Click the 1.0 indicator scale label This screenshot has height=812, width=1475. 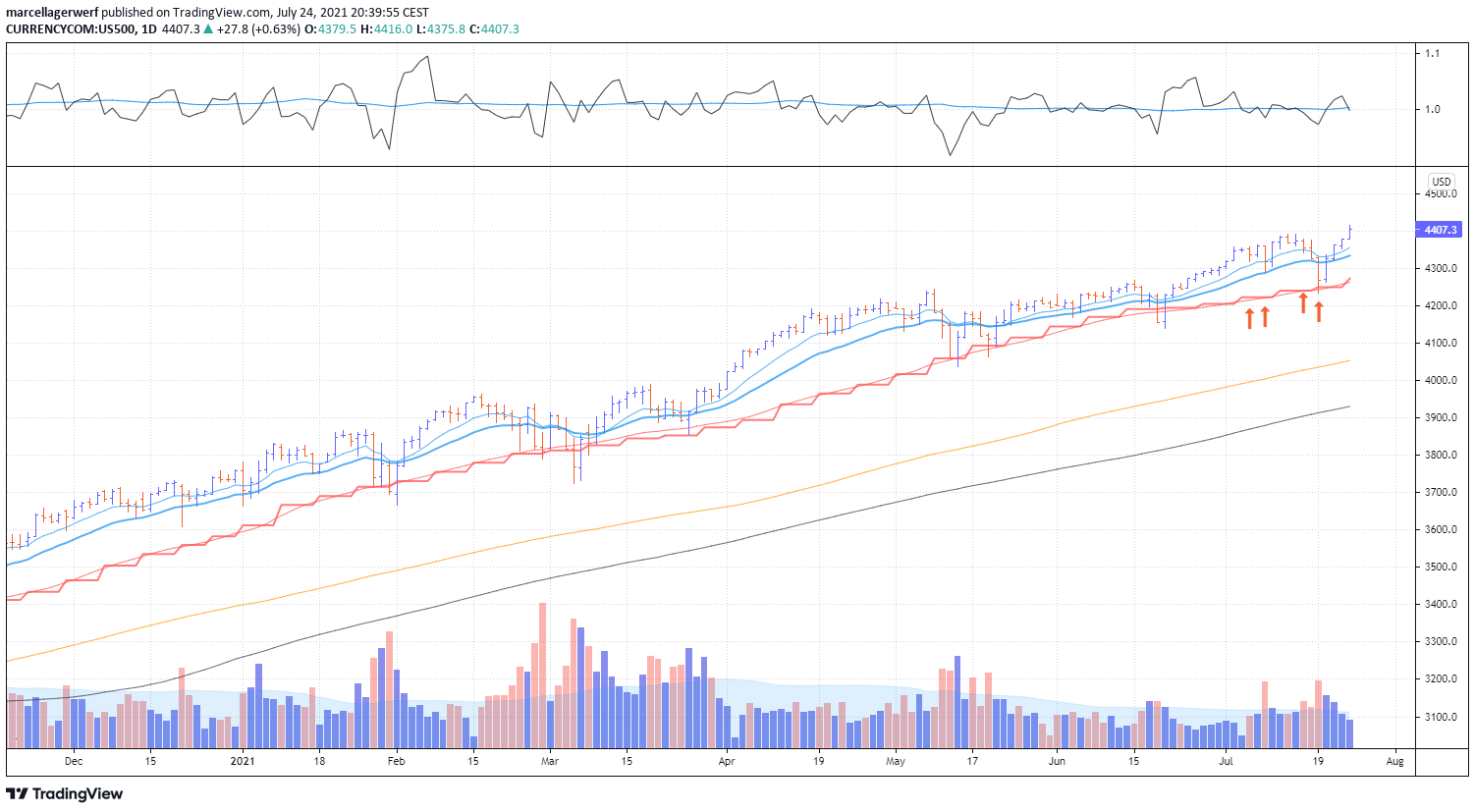(1433, 109)
